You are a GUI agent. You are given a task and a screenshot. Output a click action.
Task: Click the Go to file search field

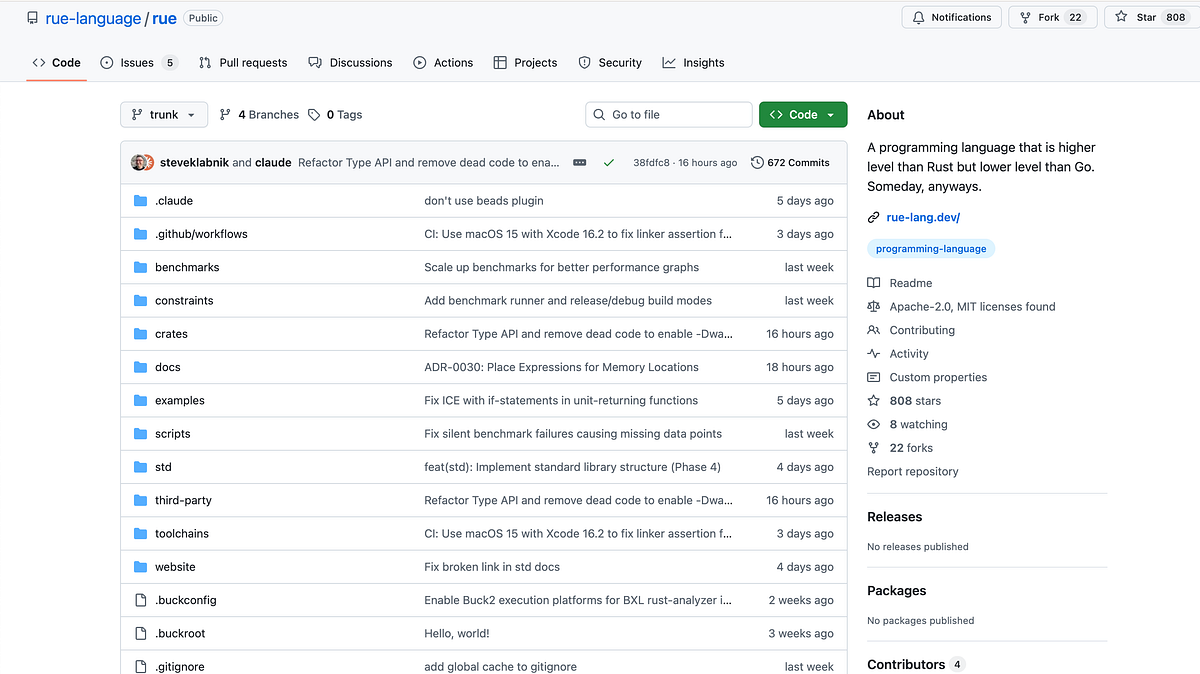click(x=669, y=115)
